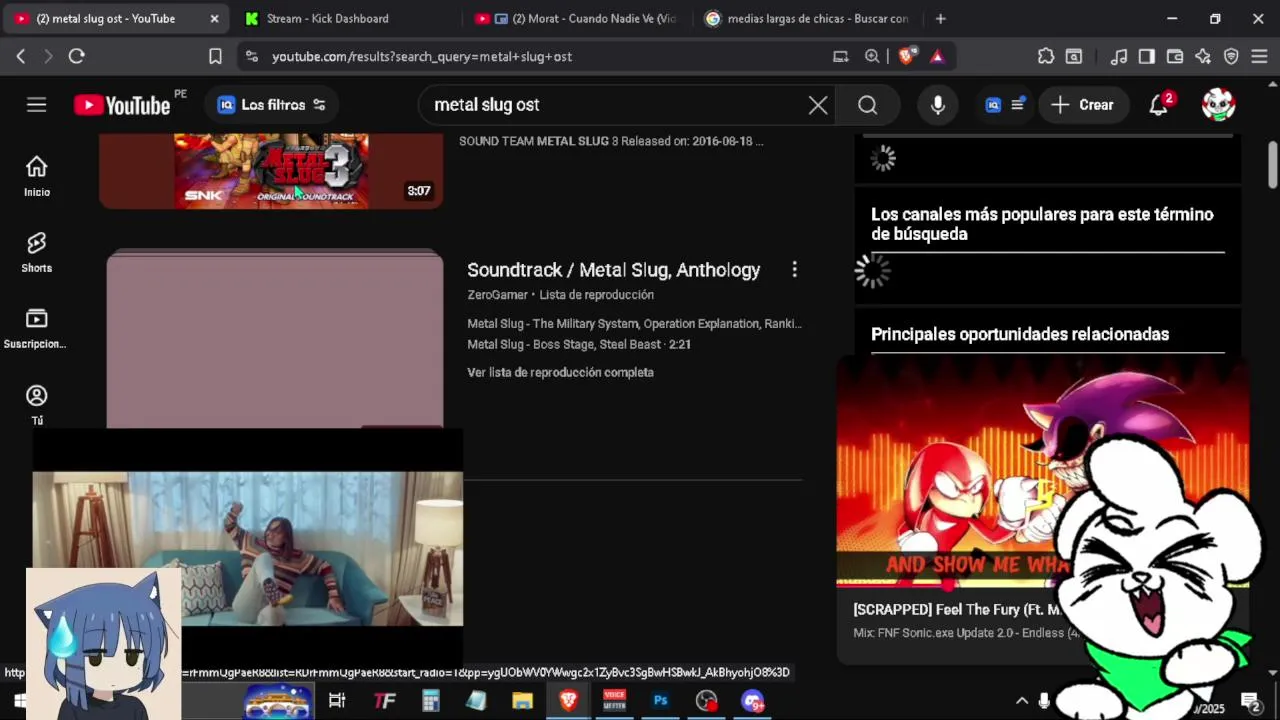This screenshot has width=1280, height=720.
Task: Open Photoshop from the taskbar
Action: tap(660, 701)
